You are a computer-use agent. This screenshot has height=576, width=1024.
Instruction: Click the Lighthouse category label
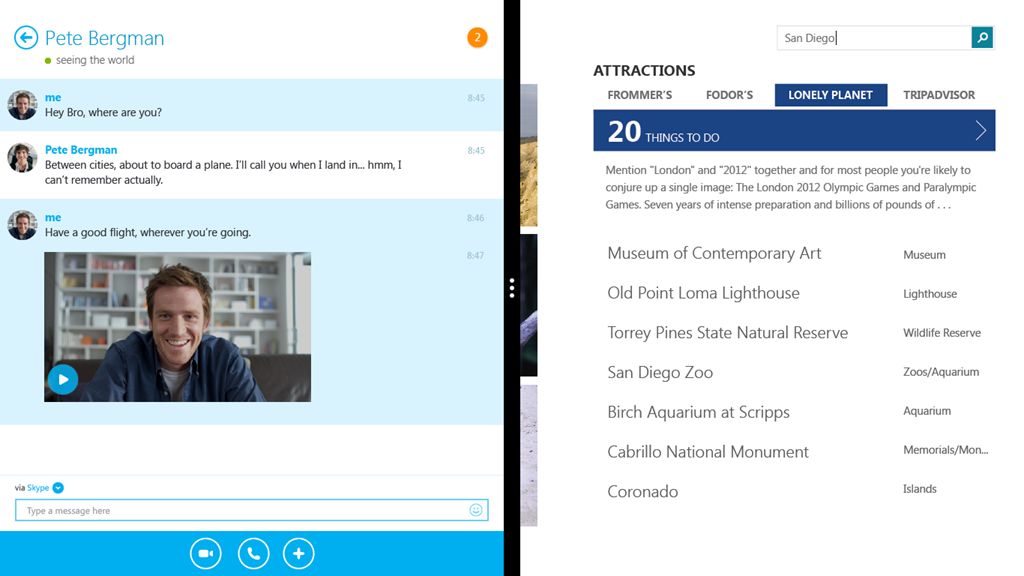click(x=930, y=294)
